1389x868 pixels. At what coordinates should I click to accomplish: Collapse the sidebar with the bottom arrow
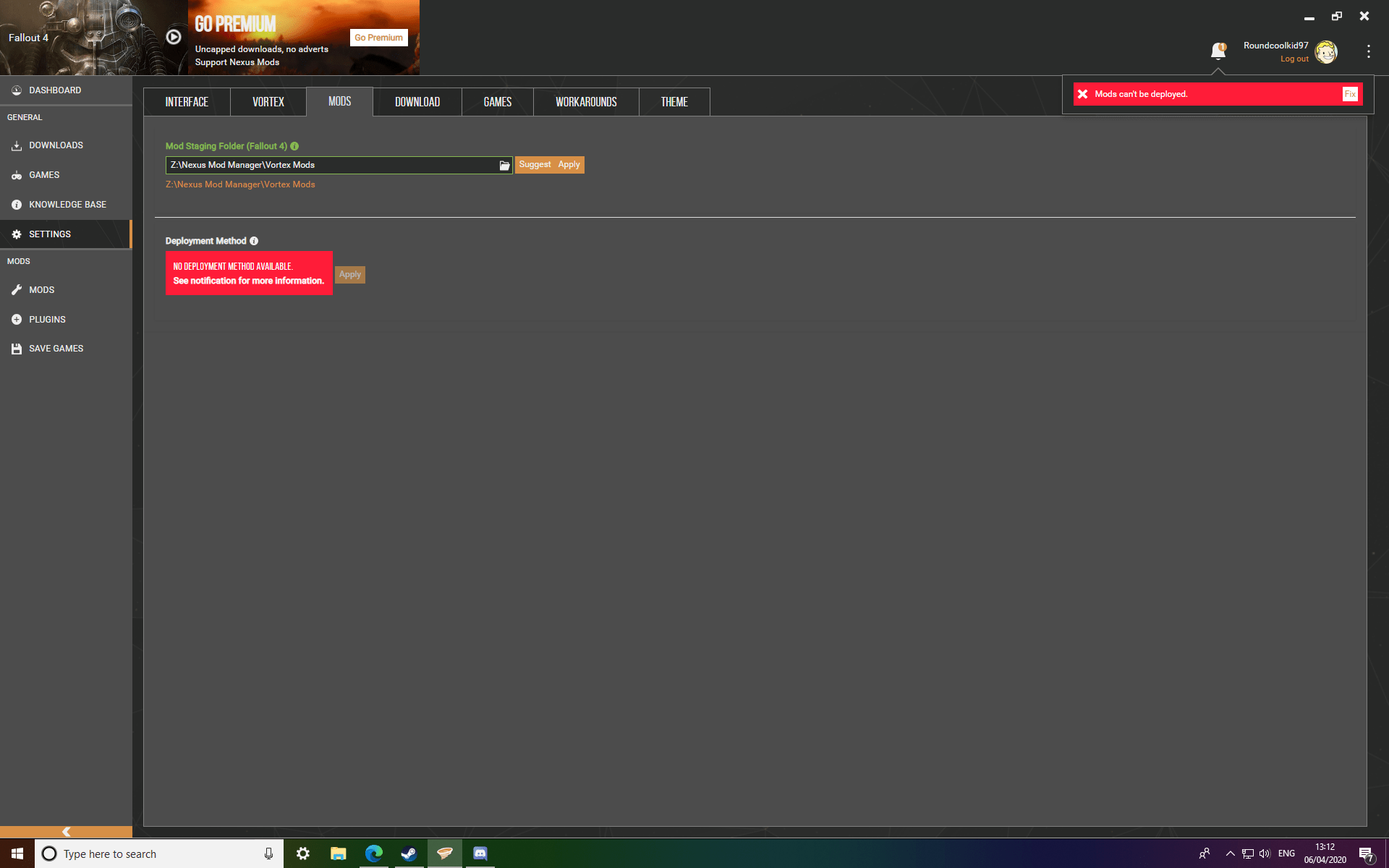(66, 832)
